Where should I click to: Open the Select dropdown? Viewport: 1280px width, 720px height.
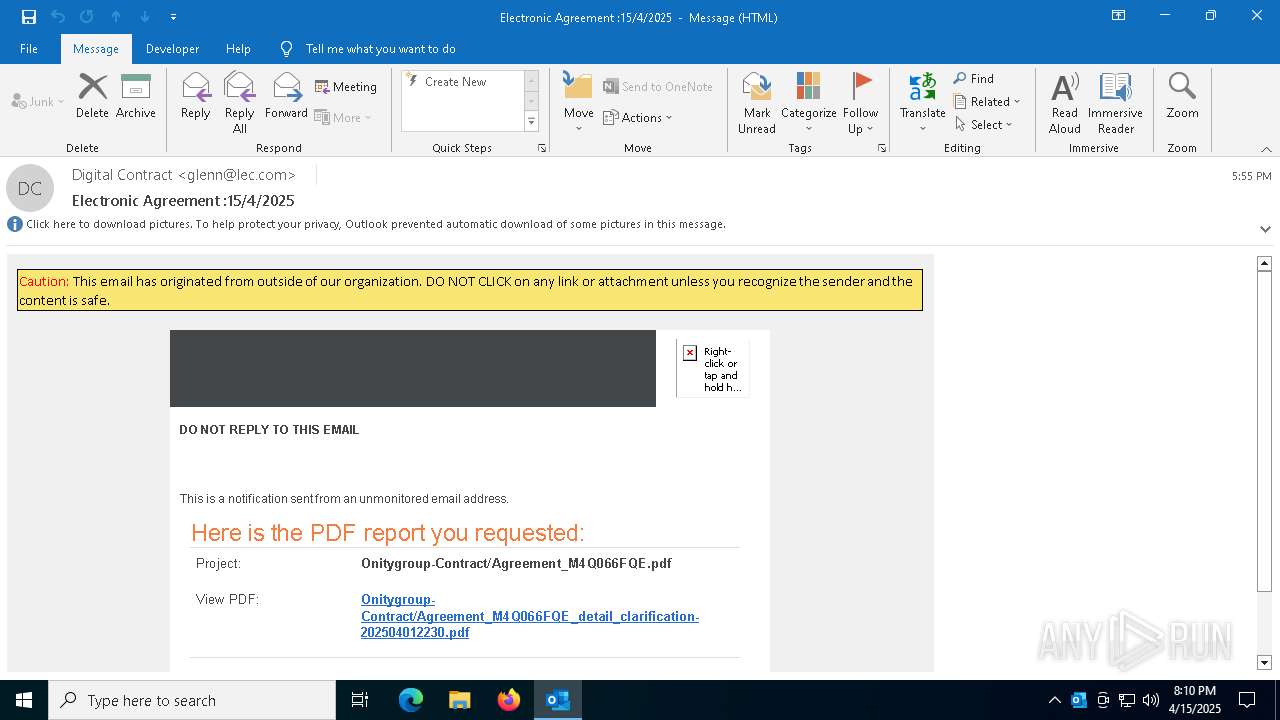pos(984,124)
